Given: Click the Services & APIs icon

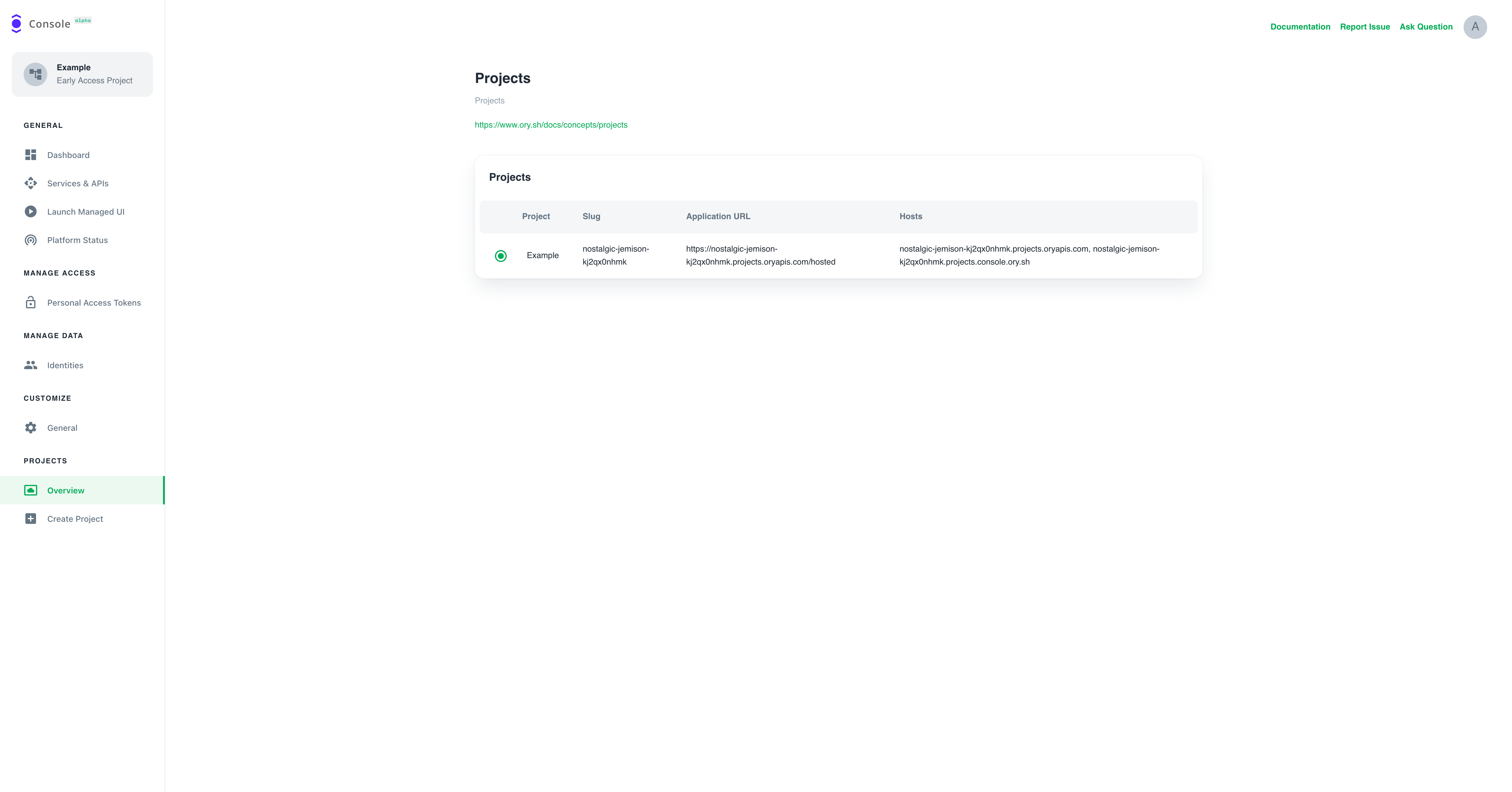Looking at the screenshot, I should pyautogui.click(x=30, y=183).
